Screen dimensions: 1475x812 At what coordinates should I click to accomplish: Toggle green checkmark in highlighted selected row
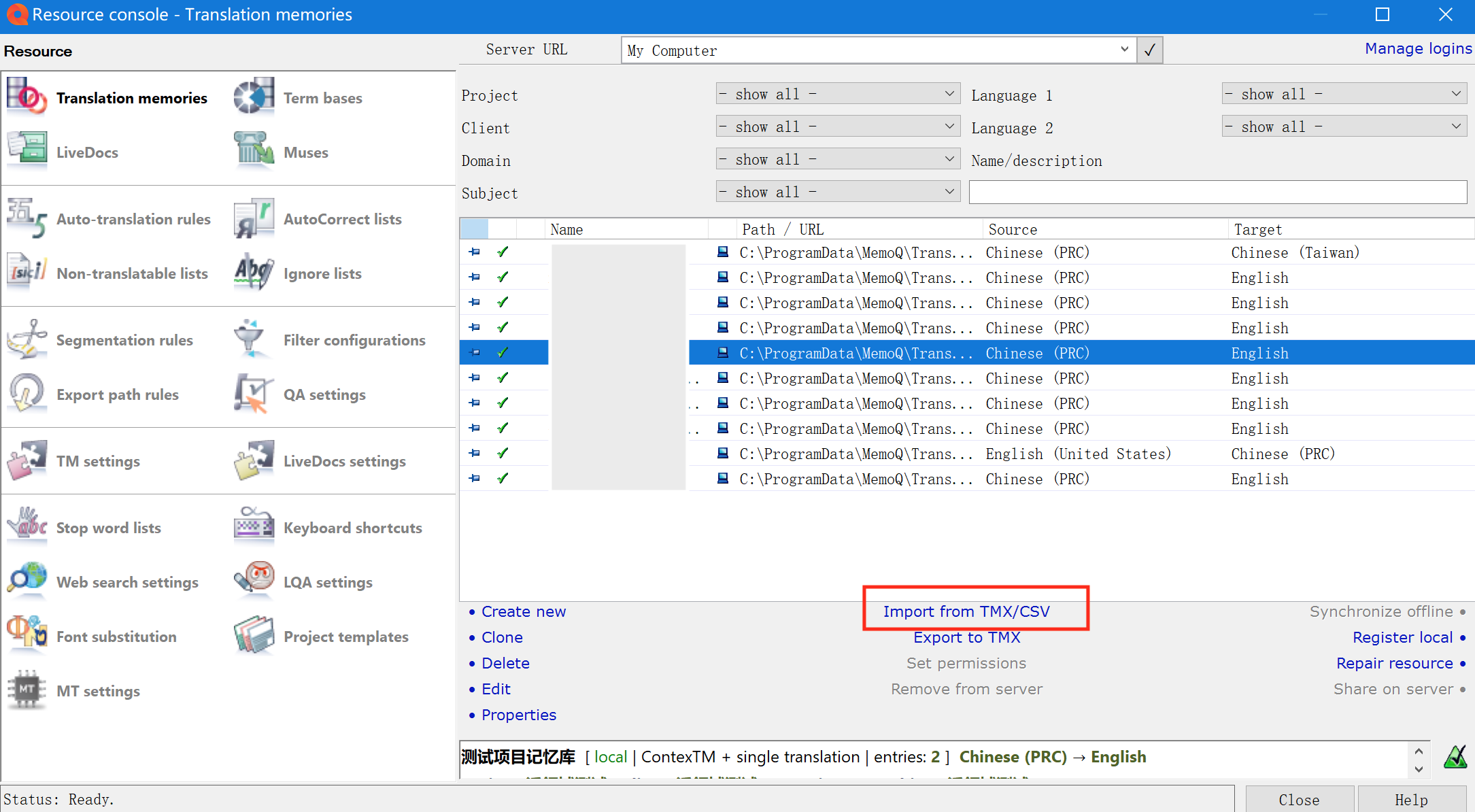point(503,352)
